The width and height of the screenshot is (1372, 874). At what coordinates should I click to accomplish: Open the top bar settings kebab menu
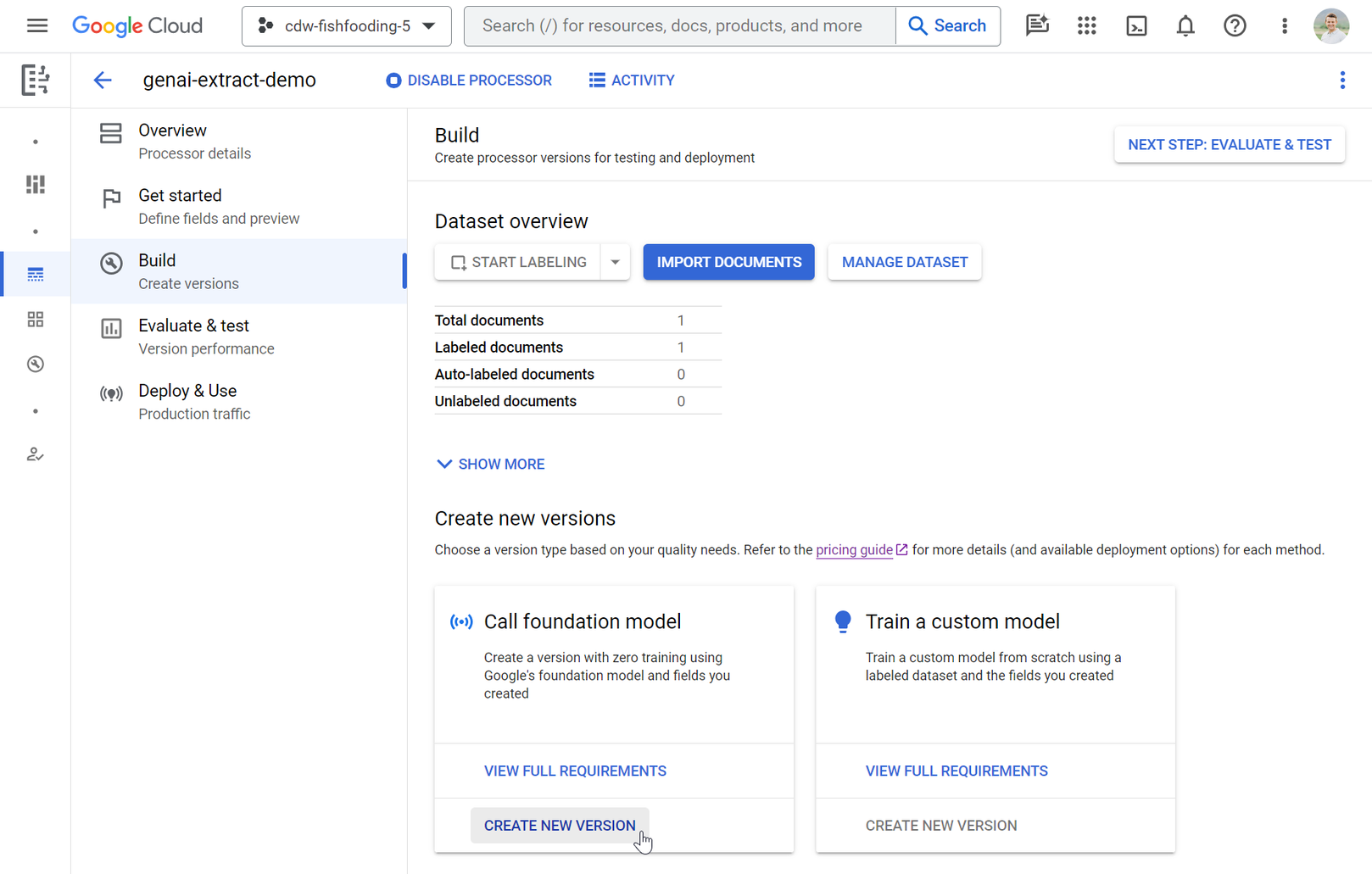tap(1284, 26)
